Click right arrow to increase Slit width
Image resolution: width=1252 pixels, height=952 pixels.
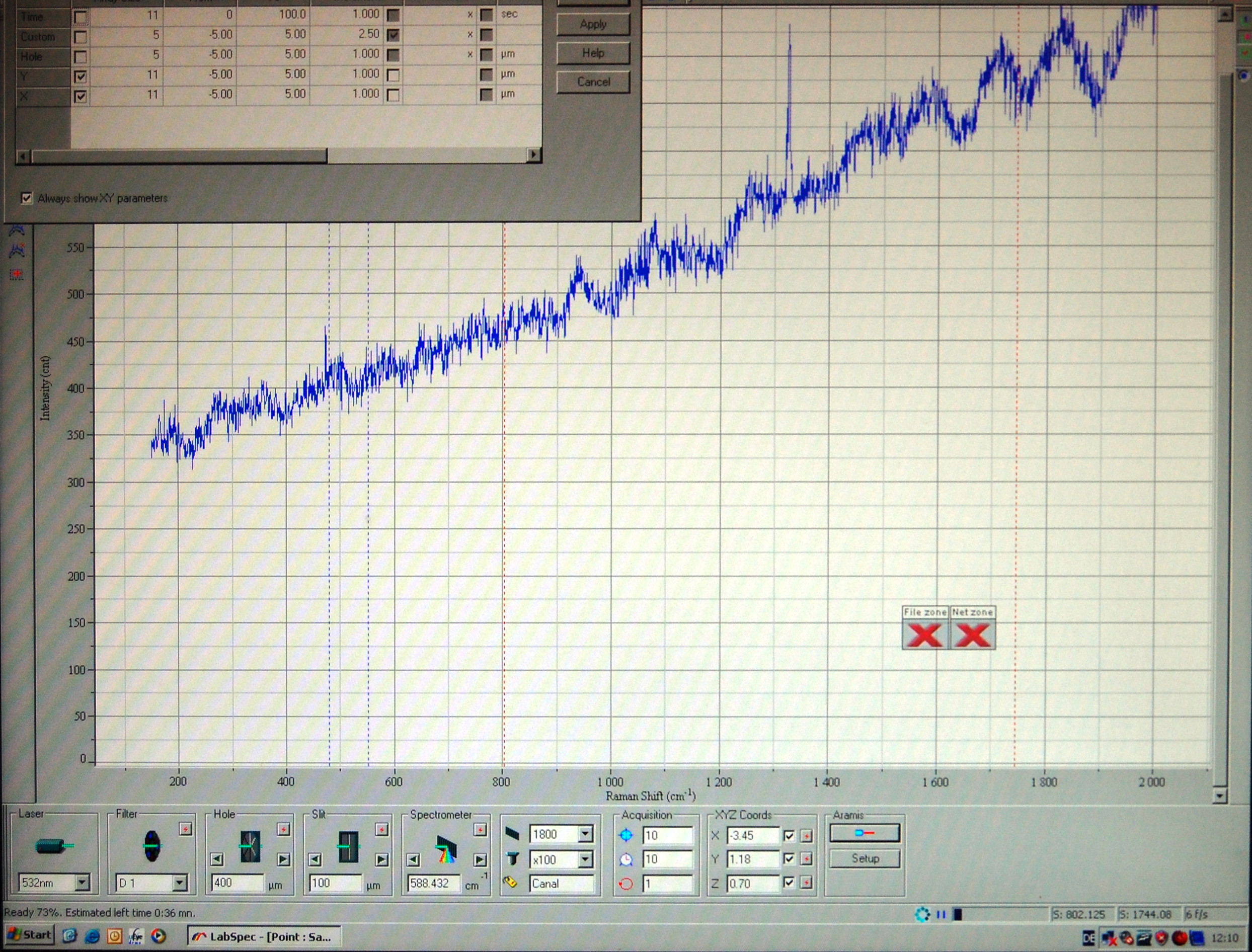pos(382,859)
